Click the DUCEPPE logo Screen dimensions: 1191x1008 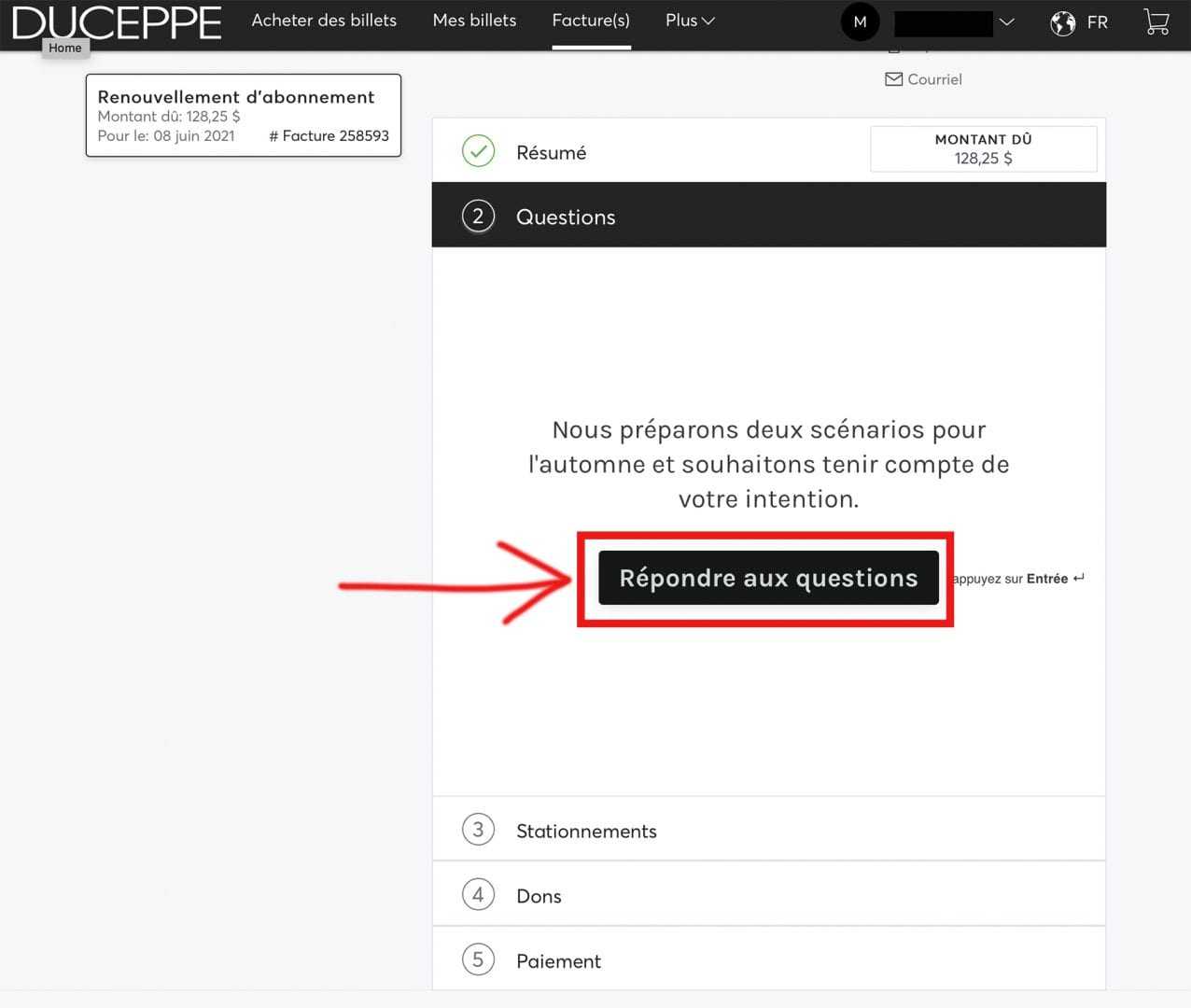coord(117,21)
